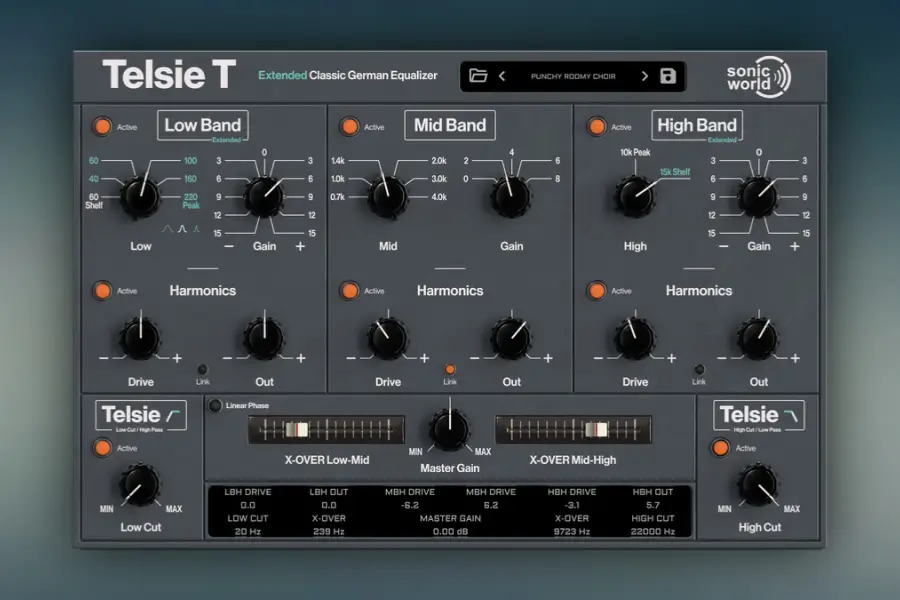Open the preset browser folder icon
The width and height of the screenshot is (900, 600).
click(x=477, y=75)
